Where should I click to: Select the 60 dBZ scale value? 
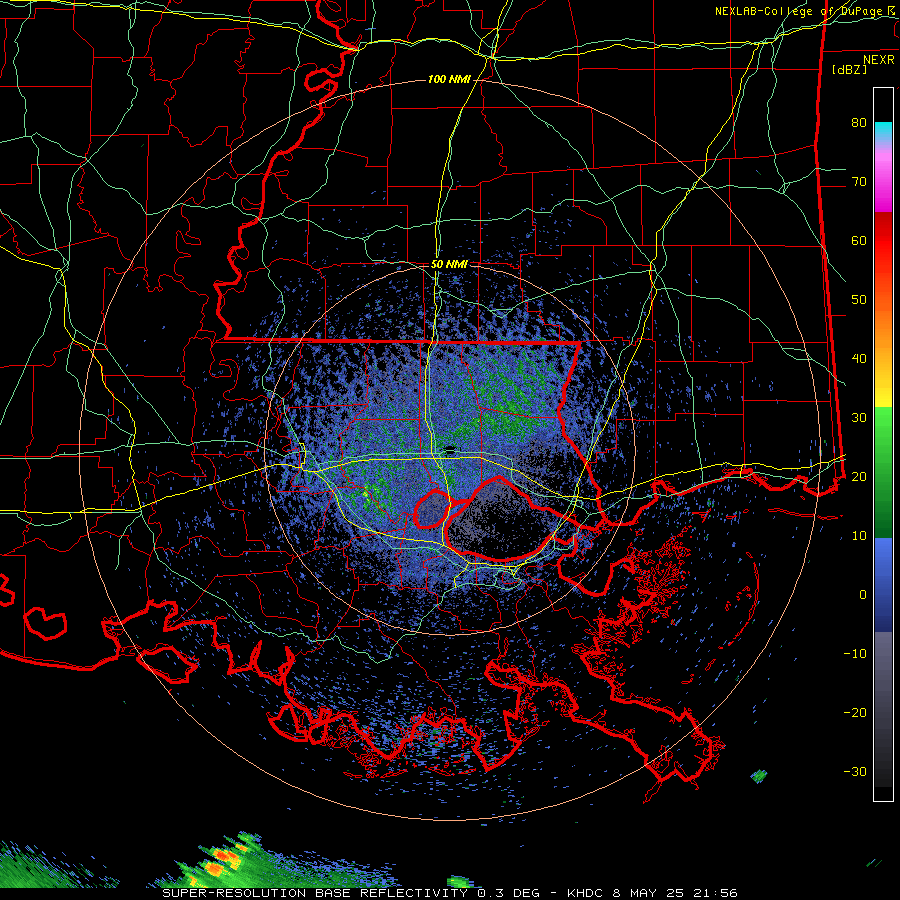click(x=859, y=240)
